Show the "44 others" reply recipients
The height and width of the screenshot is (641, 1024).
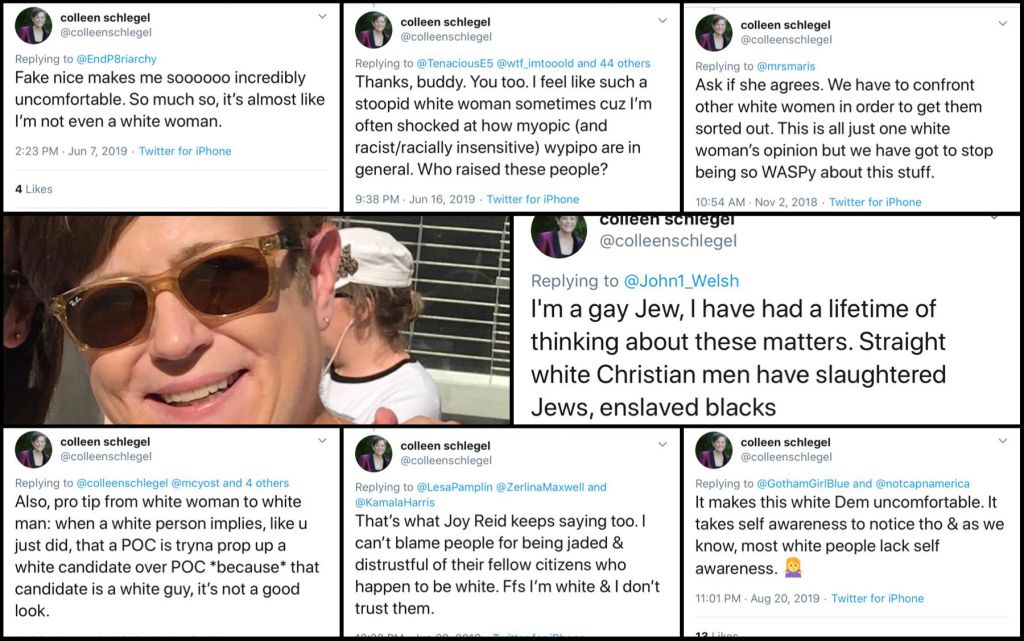click(622, 63)
